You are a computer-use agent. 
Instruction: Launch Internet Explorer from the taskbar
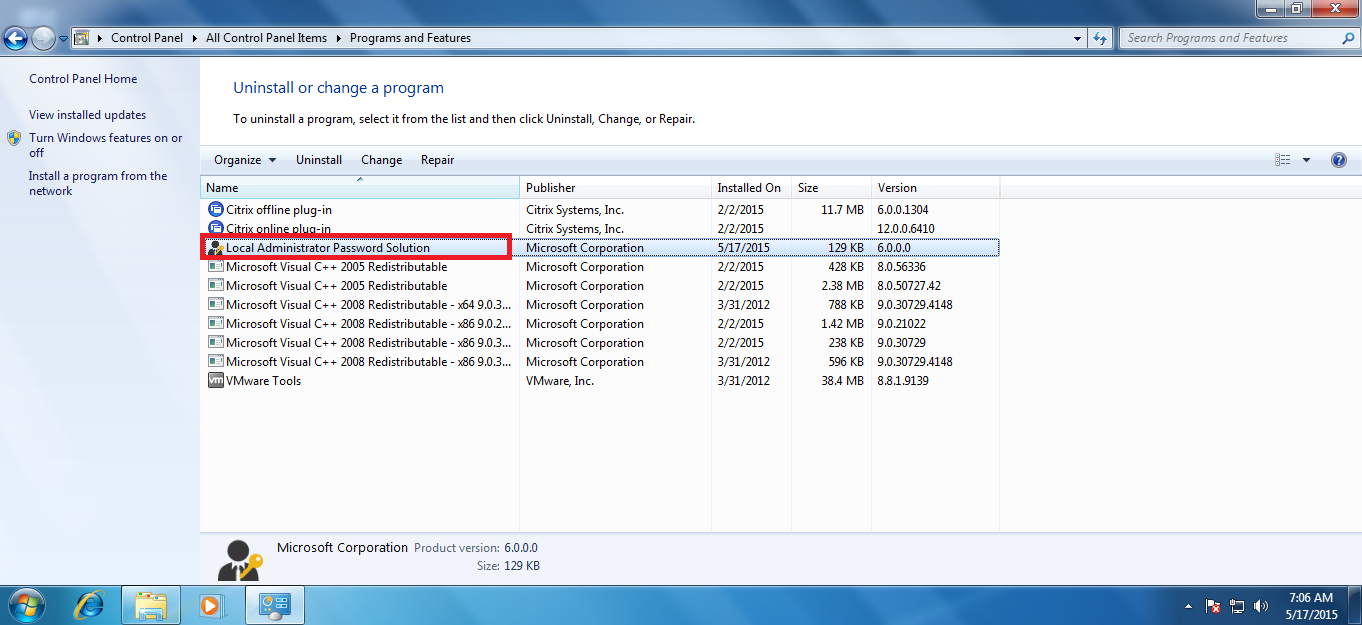(x=89, y=604)
